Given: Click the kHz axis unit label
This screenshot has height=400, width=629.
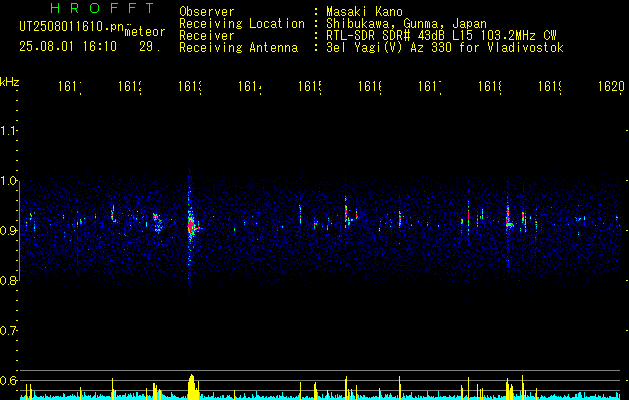Looking at the screenshot, I should (x=9, y=82).
